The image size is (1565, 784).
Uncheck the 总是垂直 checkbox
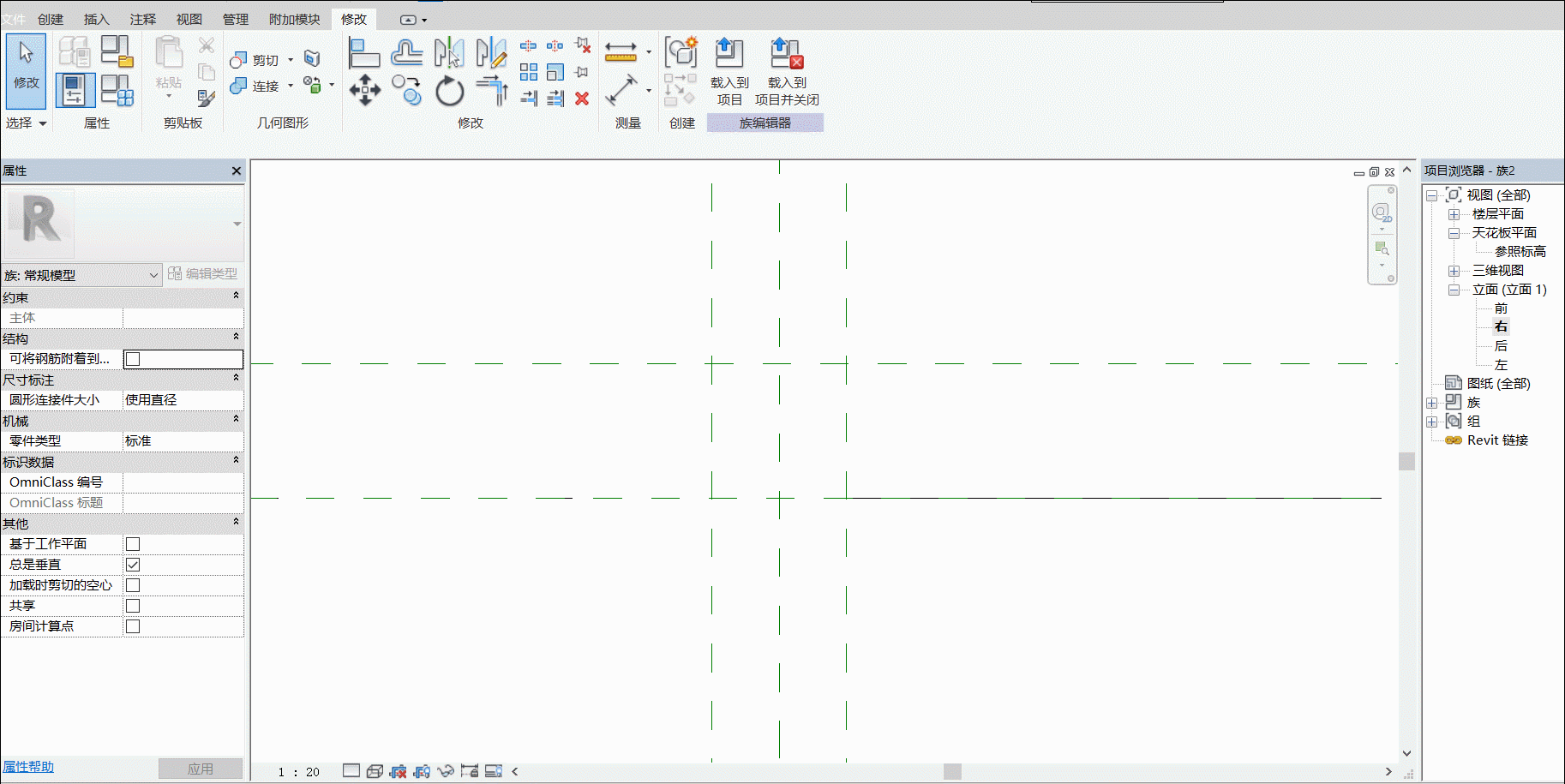133,565
